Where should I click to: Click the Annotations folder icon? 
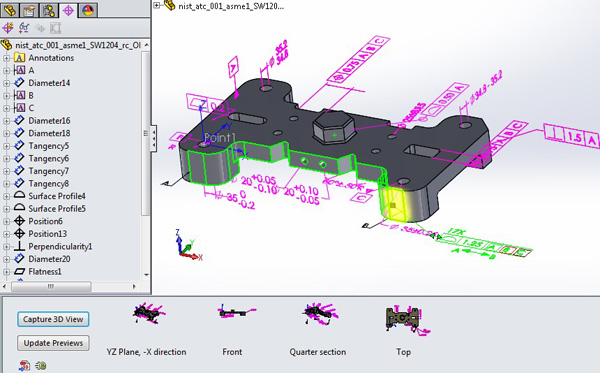[20, 58]
